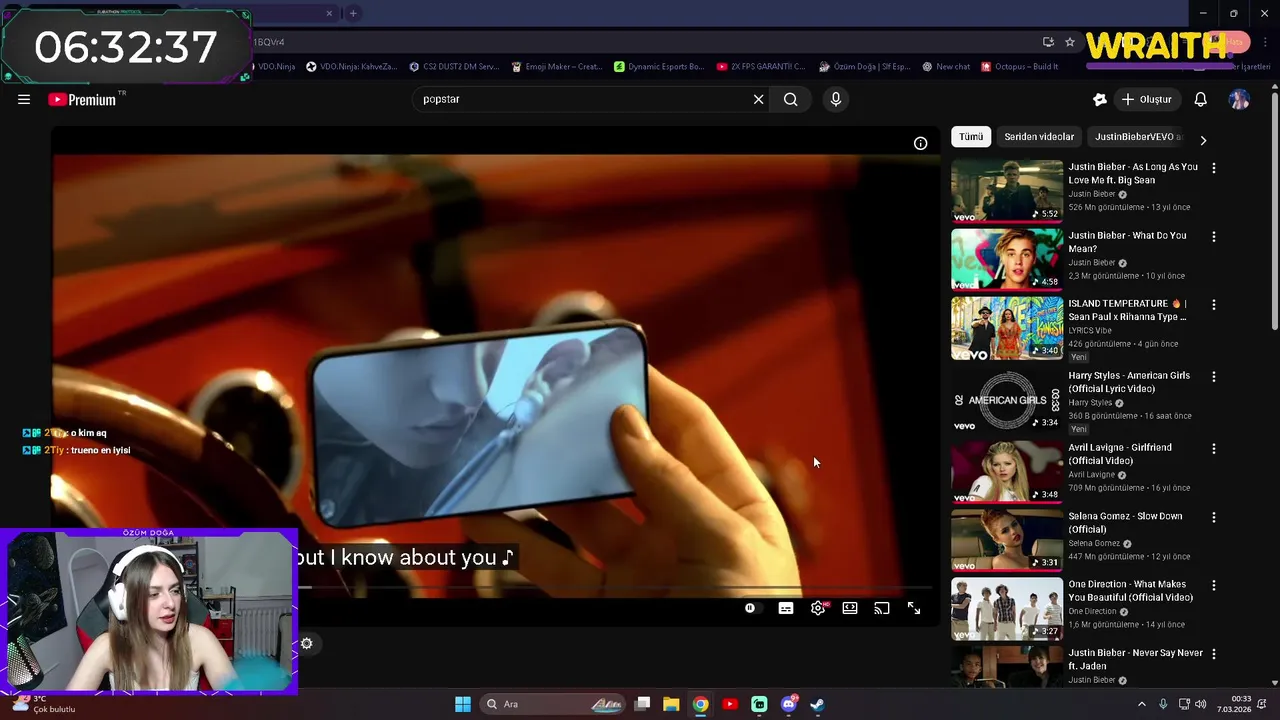Click the taskbar 'Ara' search box

coord(552,704)
